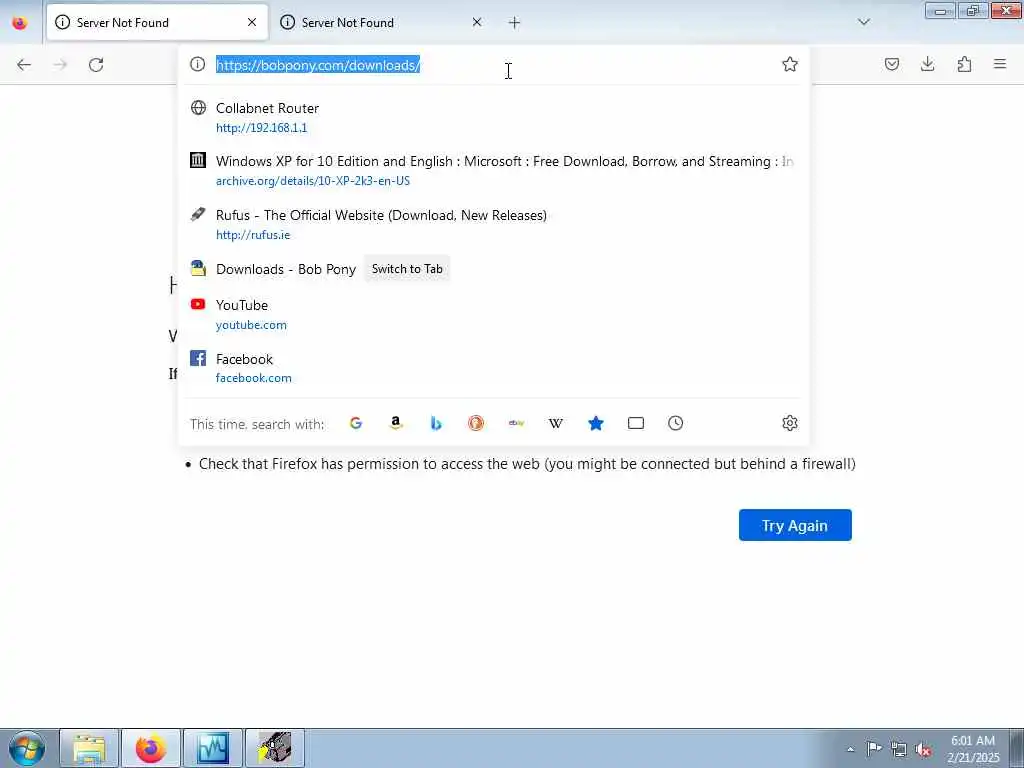The image size is (1024, 768).
Task: Select the YouTube suggestion
Action: (x=494, y=314)
